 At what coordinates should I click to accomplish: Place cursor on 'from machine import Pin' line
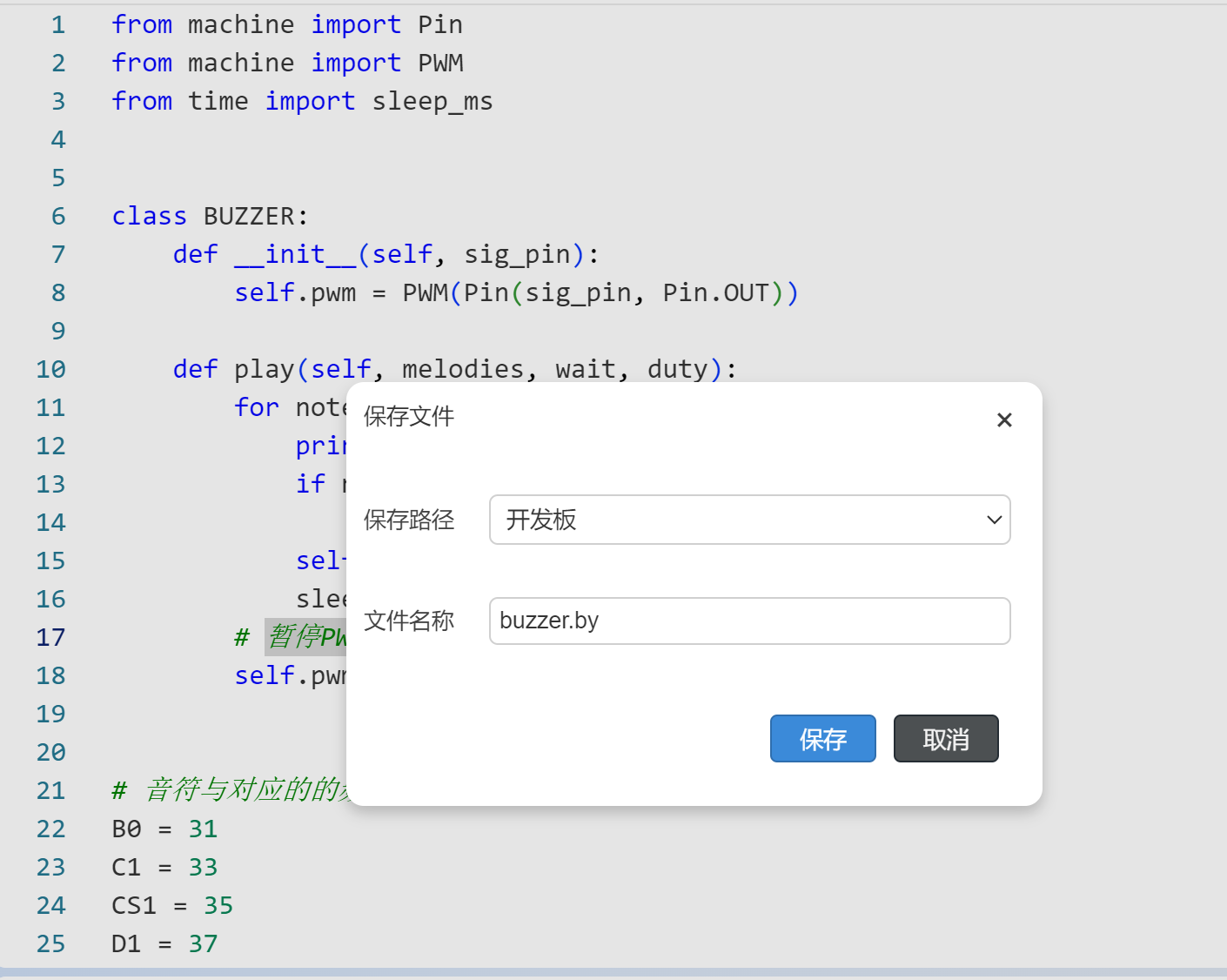point(287,24)
